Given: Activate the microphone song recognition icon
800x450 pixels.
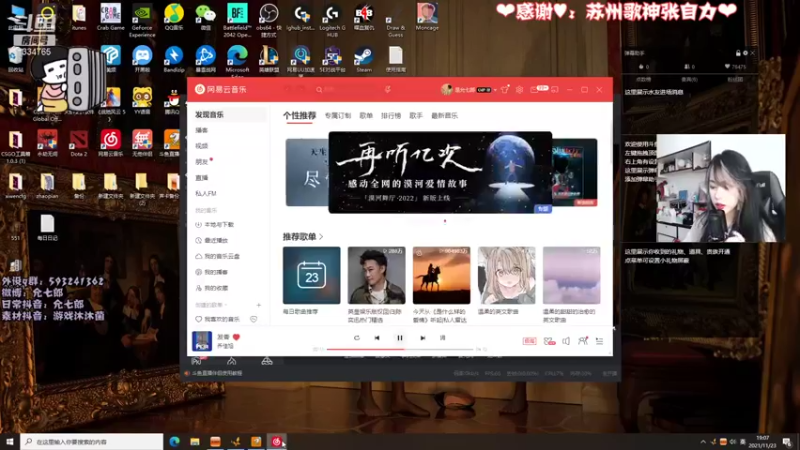Looking at the screenshot, I should pyautogui.click(x=388, y=89).
